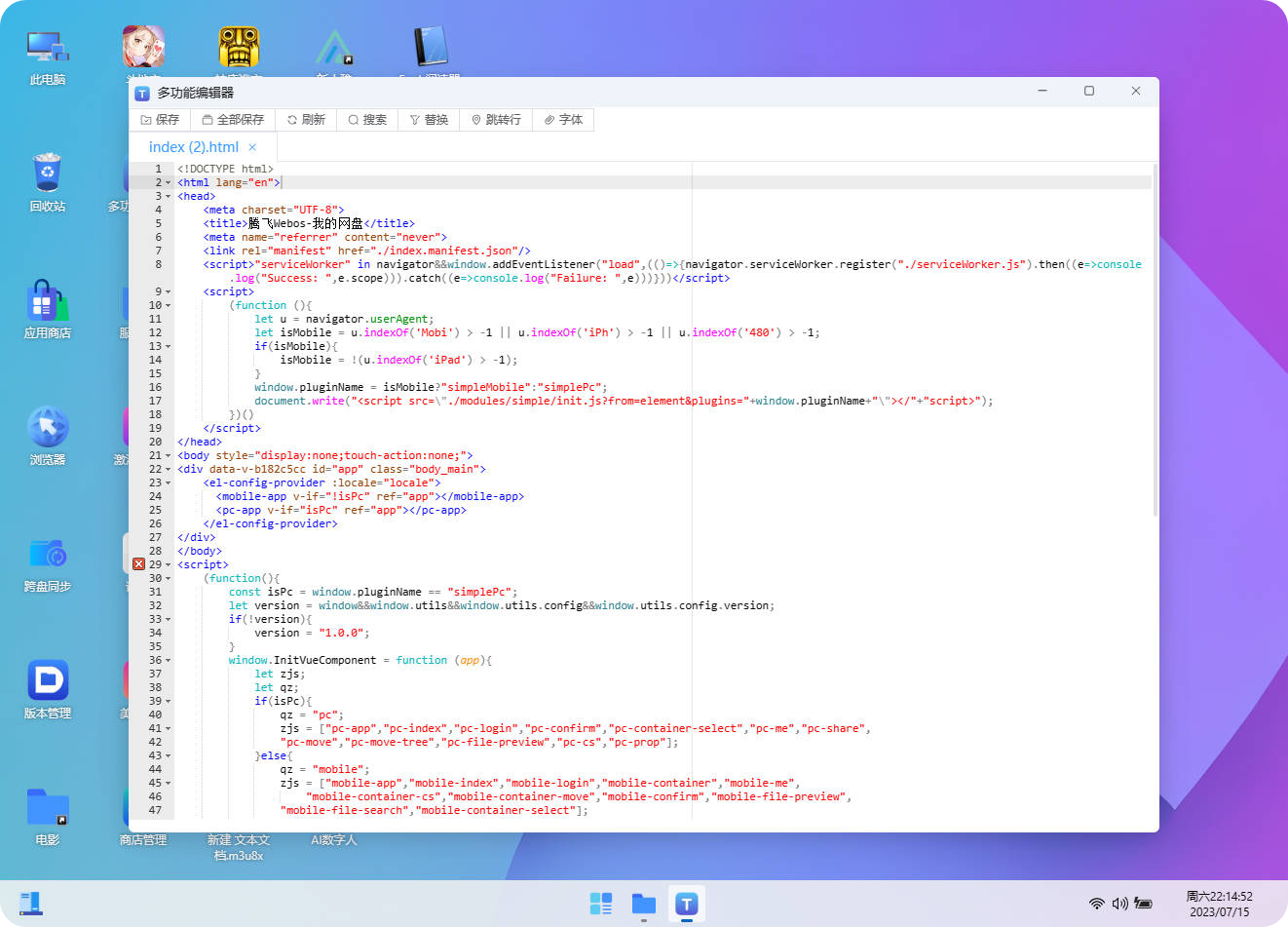
Task: Click line number 1 in gutter
Action: click(158, 169)
